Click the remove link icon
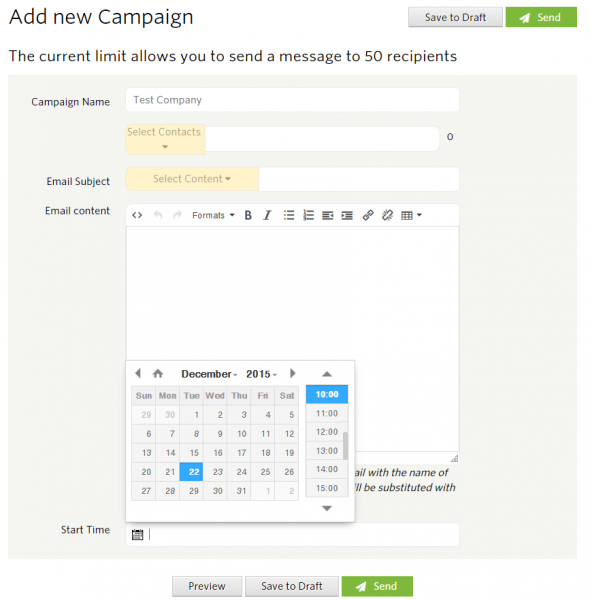This screenshot has width=590, height=600. 387,215
